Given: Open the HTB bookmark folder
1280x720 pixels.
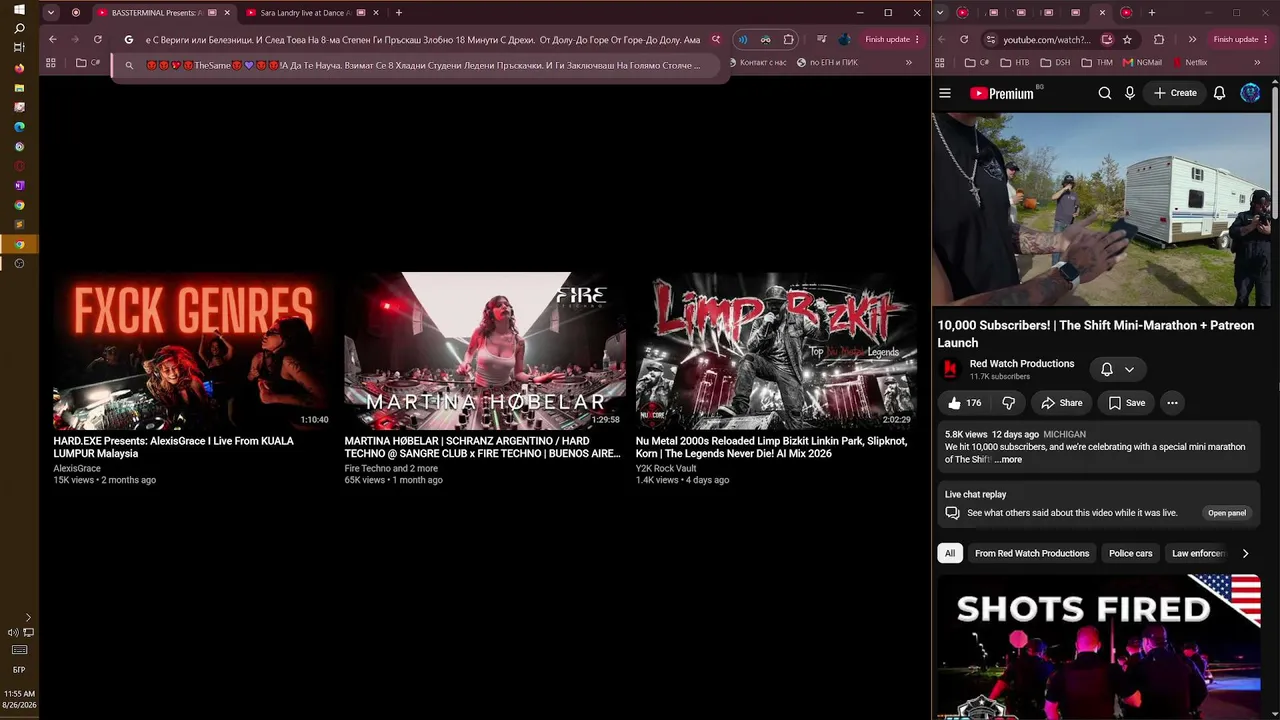Looking at the screenshot, I should [x=1014, y=63].
